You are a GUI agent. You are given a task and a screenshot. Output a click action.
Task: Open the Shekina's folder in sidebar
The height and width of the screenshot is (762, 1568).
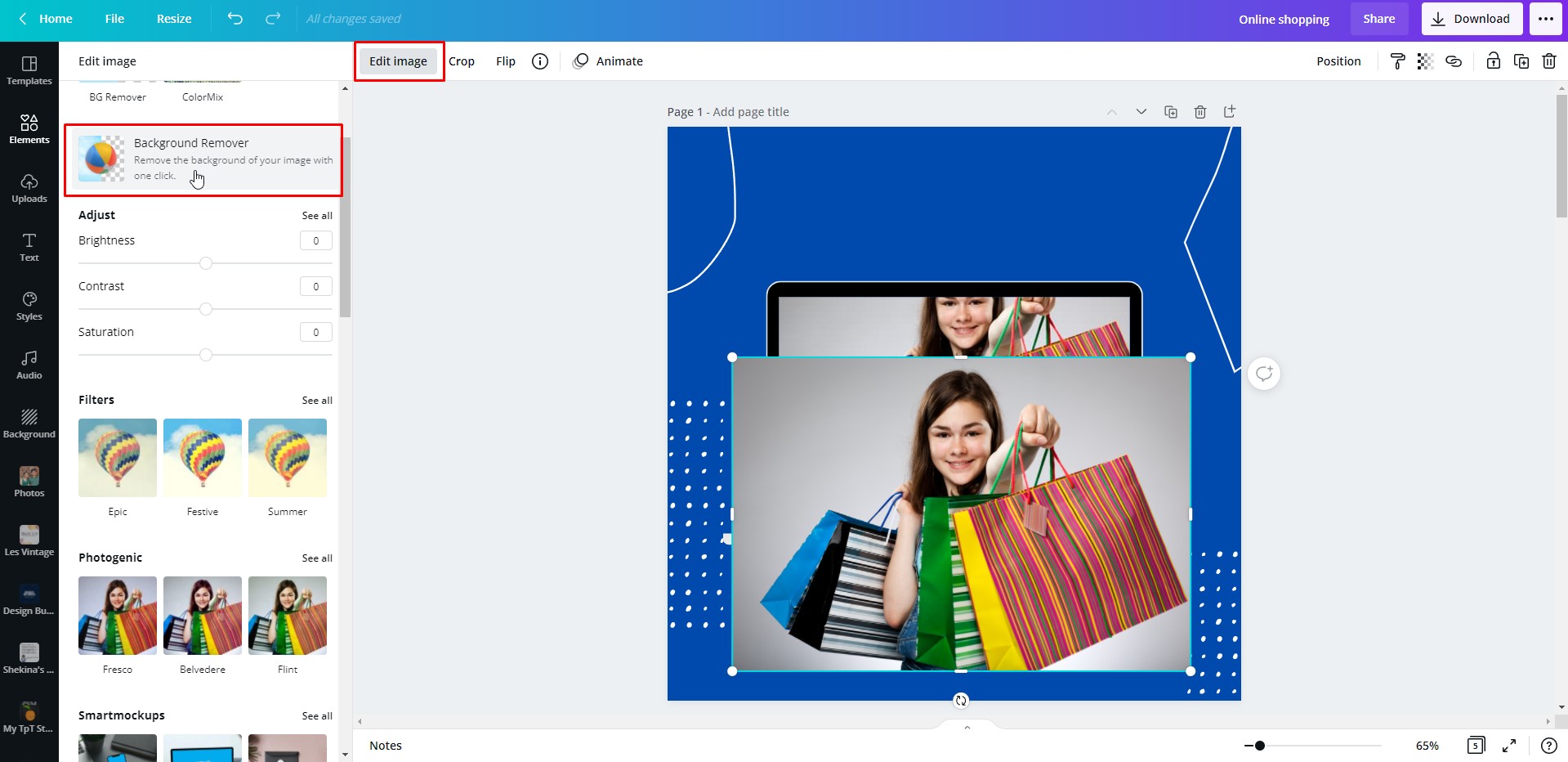pyautogui.click(x=29, y=660)
